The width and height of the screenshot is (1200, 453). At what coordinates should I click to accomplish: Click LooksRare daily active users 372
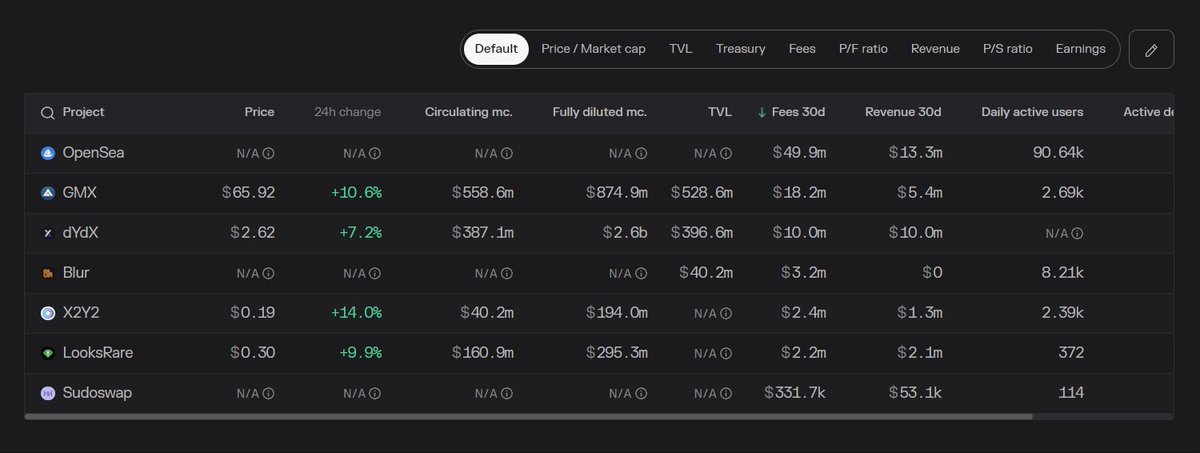coord(1071,353)
